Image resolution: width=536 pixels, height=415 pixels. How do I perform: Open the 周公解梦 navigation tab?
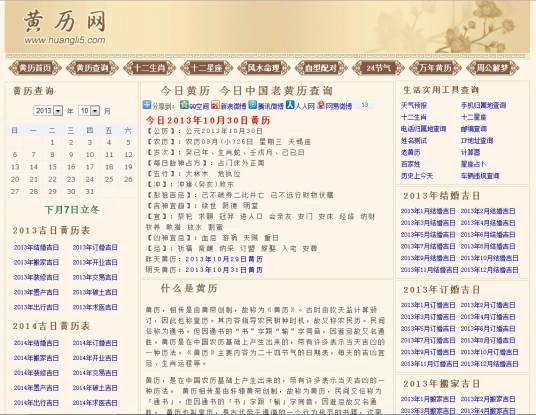[x=493, y=68]
